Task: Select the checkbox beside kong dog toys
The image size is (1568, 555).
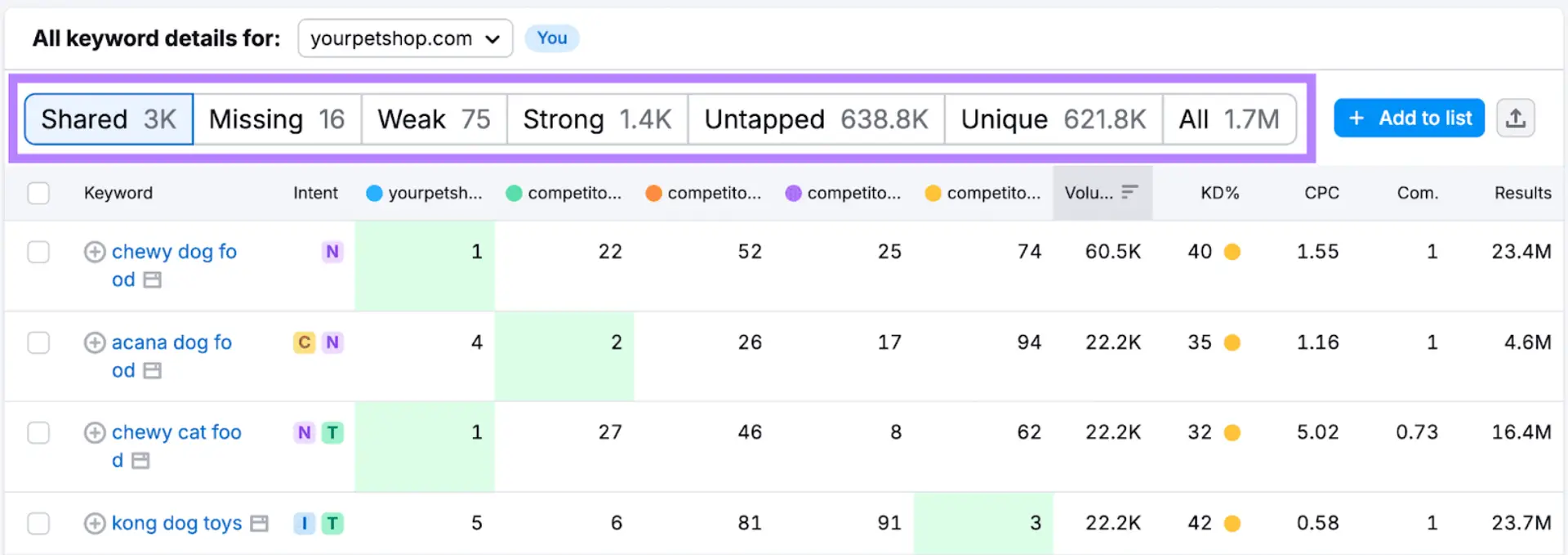Action: 38,523
